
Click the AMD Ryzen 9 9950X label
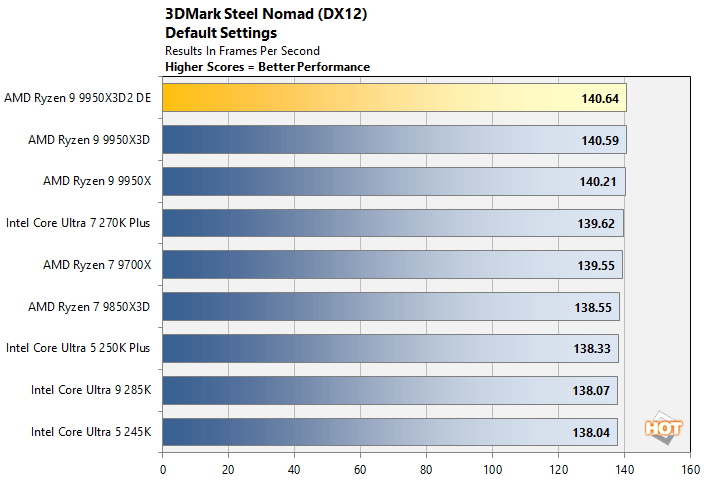pyautogui.click(x=97, y=181)
